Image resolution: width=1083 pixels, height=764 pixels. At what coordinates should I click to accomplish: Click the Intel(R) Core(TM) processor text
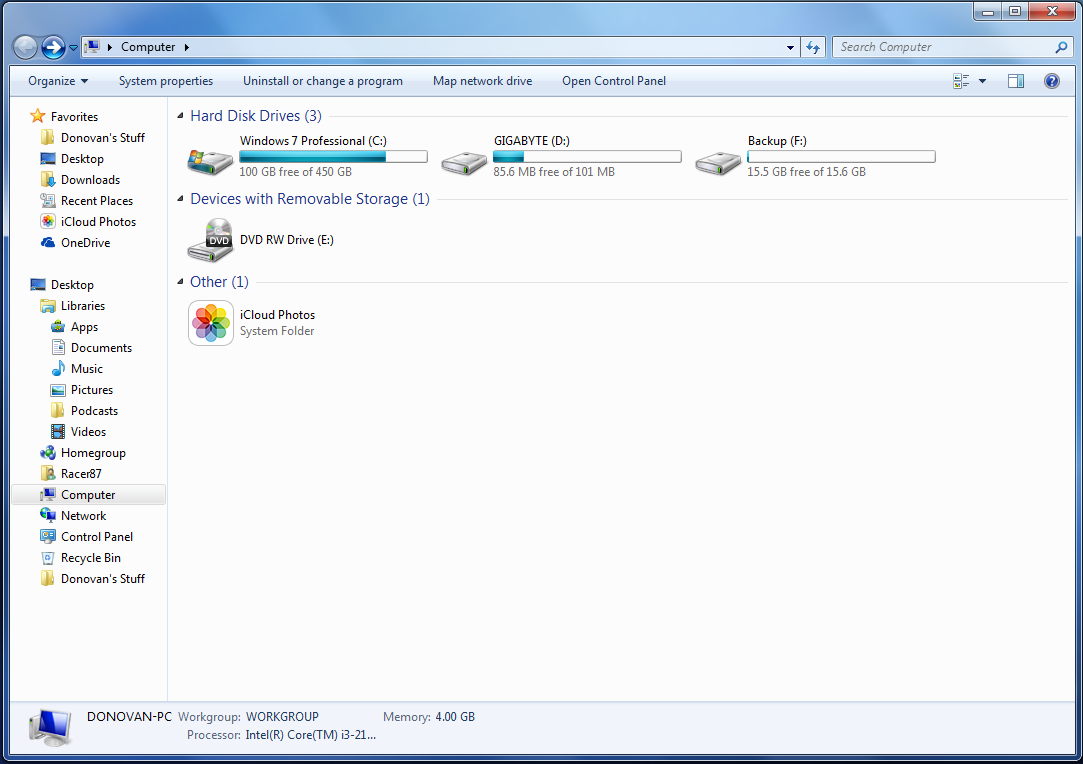click(310, 735)
